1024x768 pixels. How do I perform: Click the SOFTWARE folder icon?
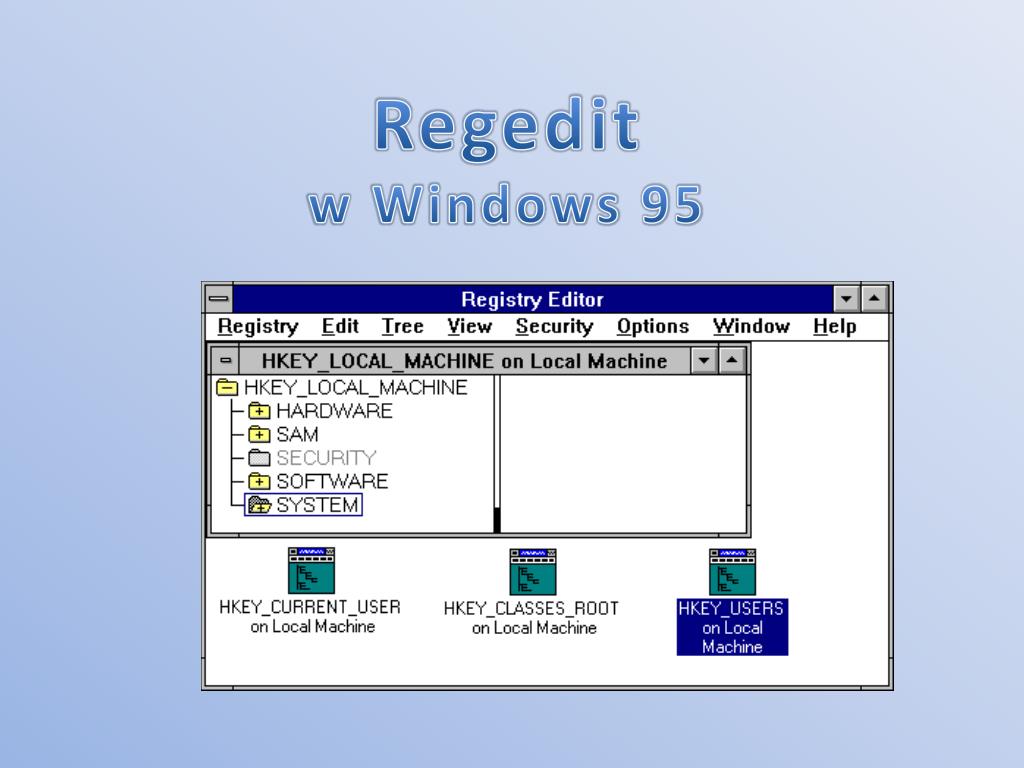pos(259,481)
